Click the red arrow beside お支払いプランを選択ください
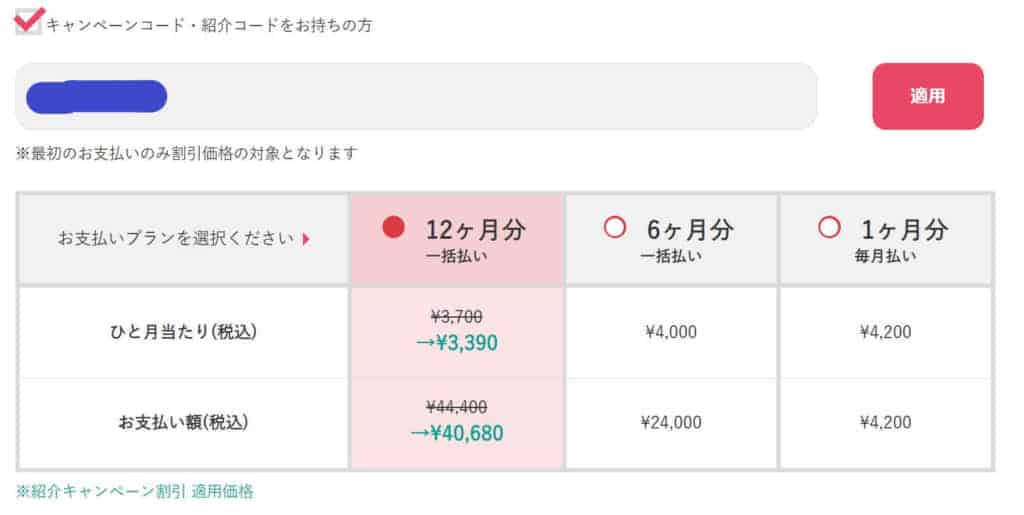The image size is (1024, 515). click(x=306, y=239)
